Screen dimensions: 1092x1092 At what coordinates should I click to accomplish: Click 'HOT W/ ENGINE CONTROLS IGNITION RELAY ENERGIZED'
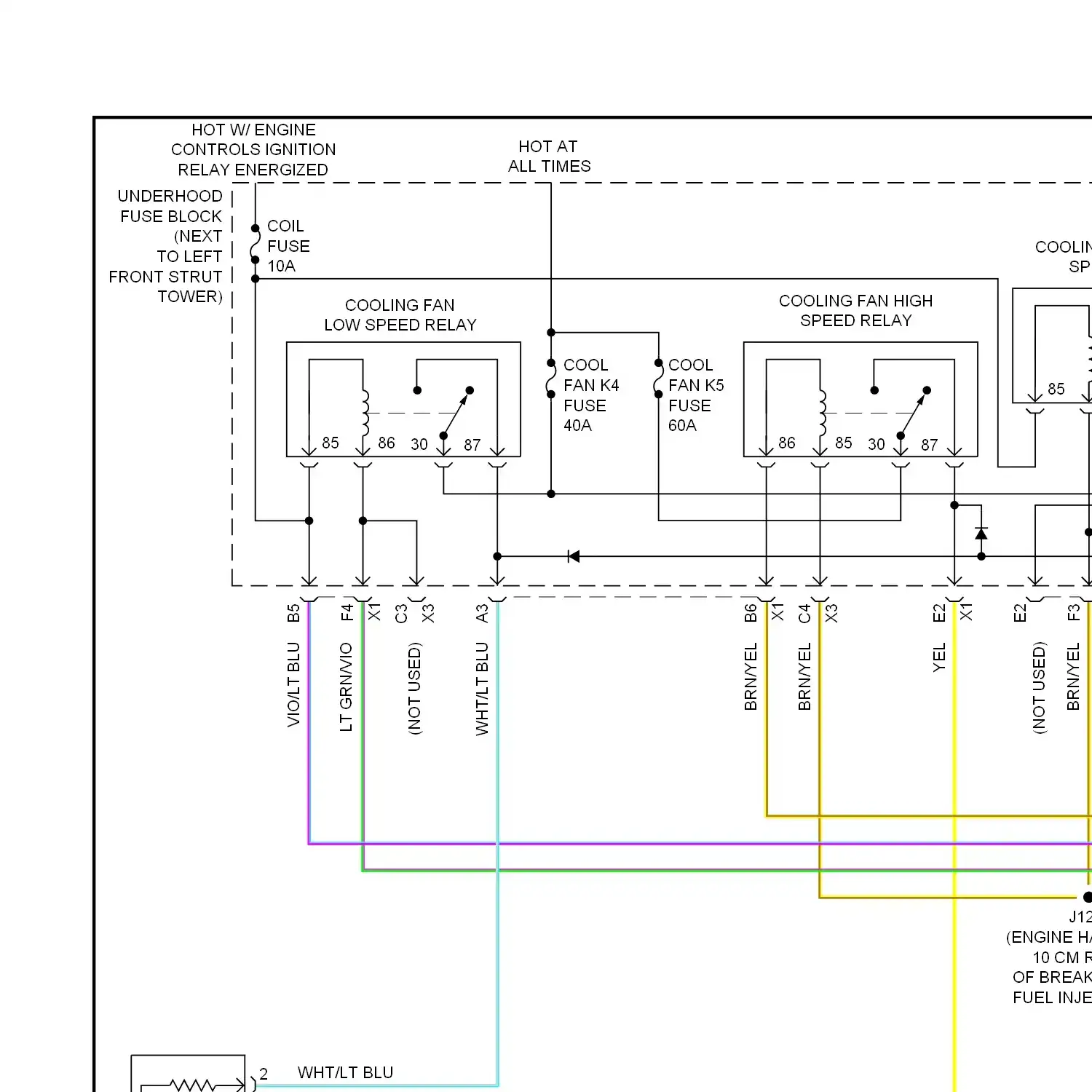[253, 150]
